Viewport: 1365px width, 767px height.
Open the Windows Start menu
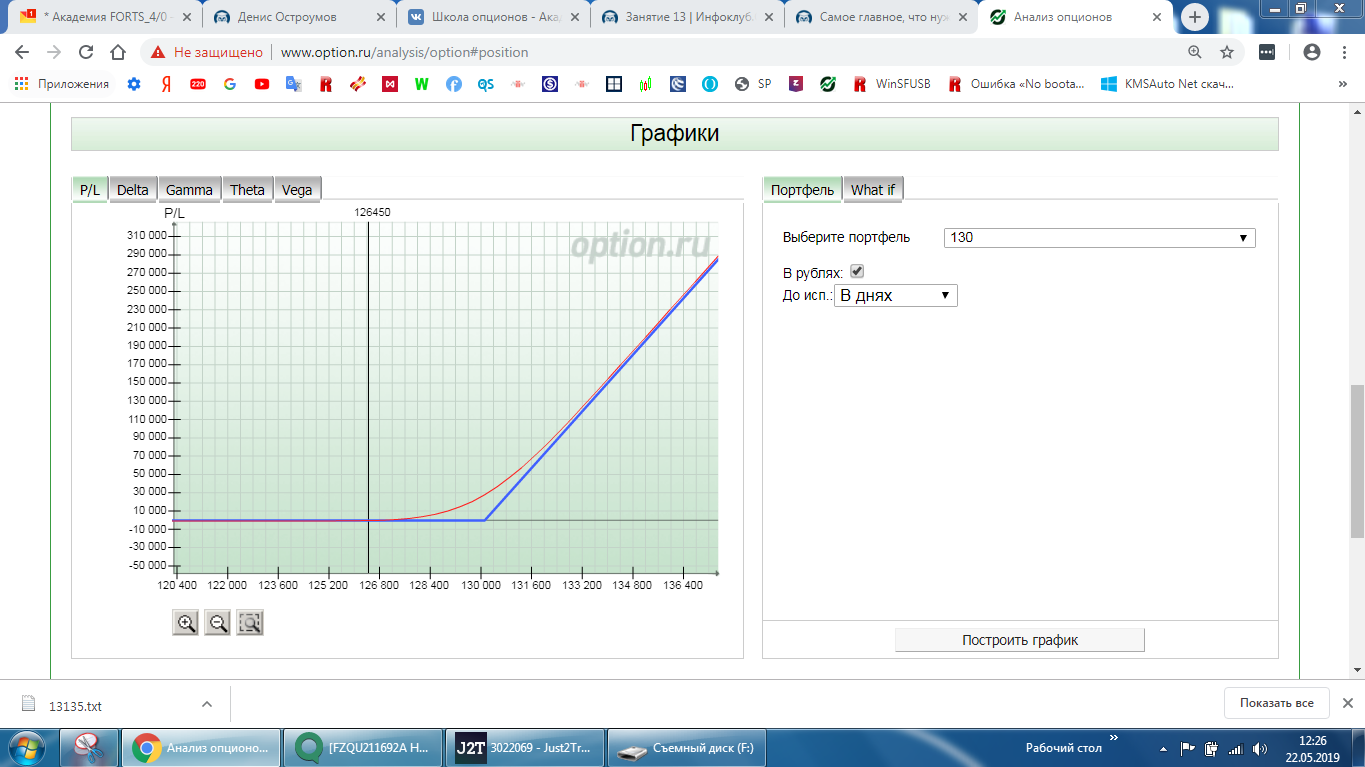(x=26, y=747)
